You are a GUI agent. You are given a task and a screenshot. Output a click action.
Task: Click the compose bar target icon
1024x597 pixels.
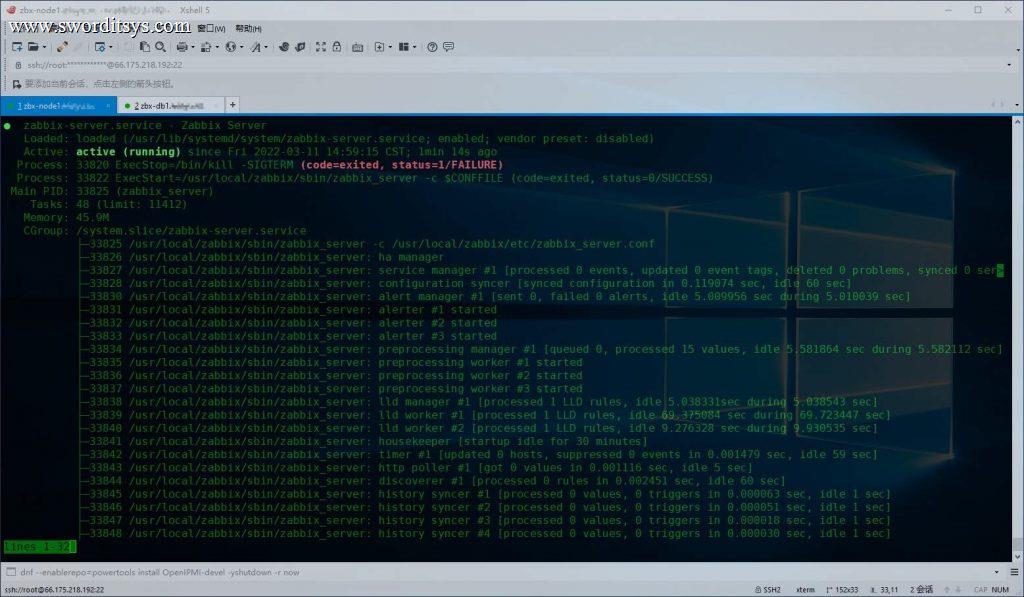click(10, 572)
